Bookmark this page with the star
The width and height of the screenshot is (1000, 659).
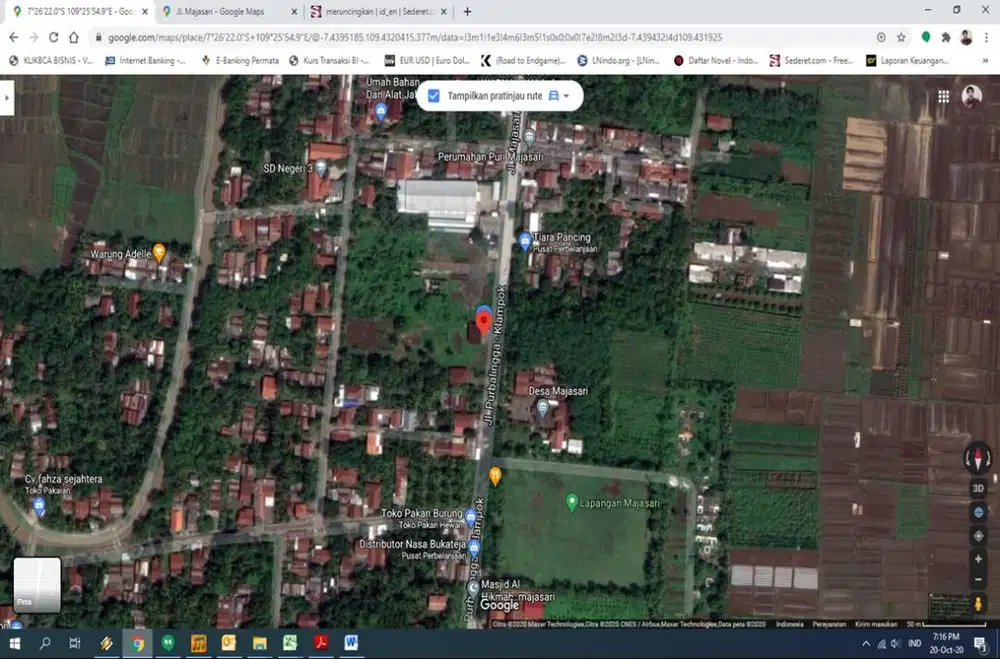(x=901, y=38)
